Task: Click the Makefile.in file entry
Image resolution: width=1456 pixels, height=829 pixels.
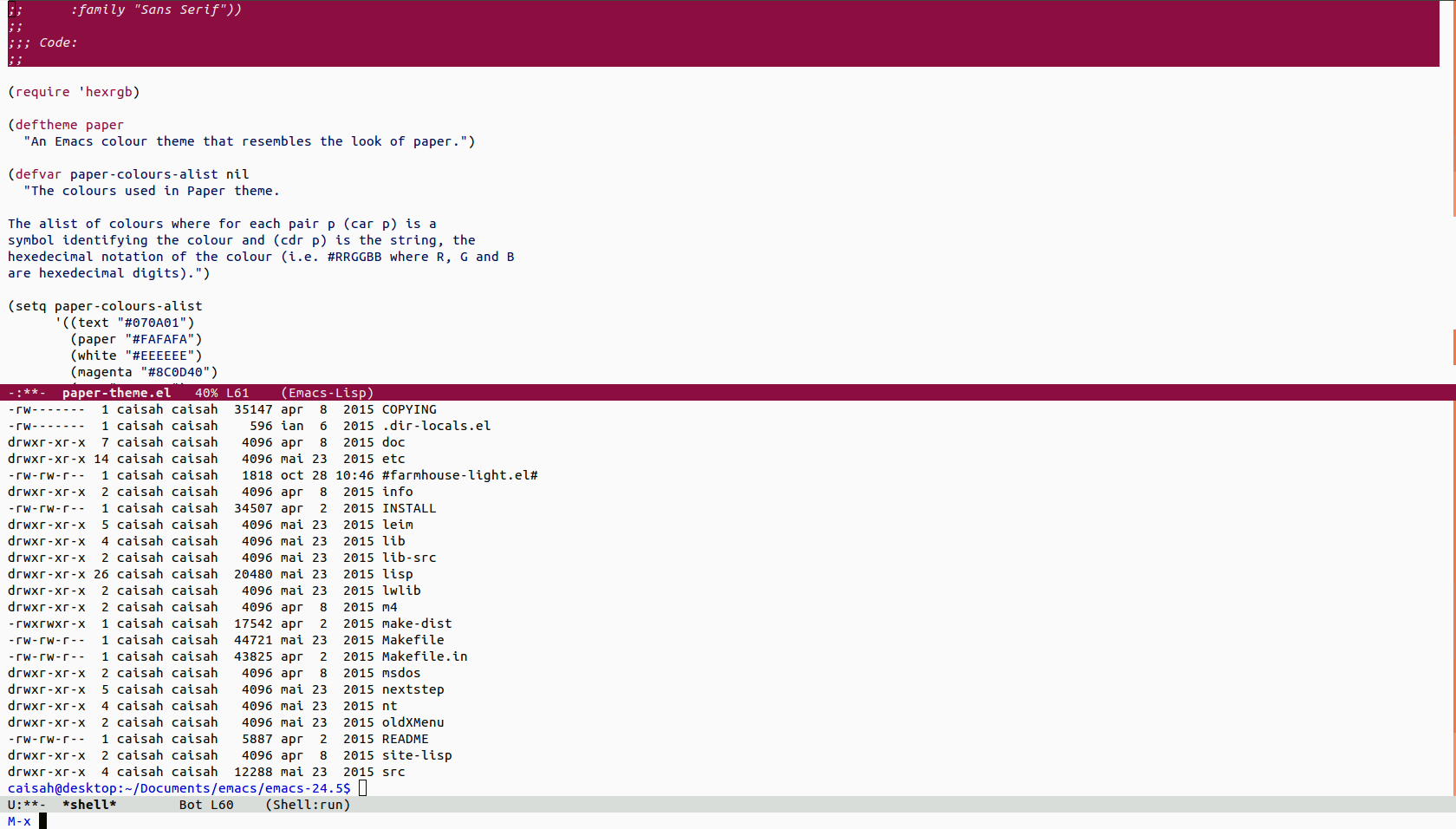Action: (x=425, y=656)
